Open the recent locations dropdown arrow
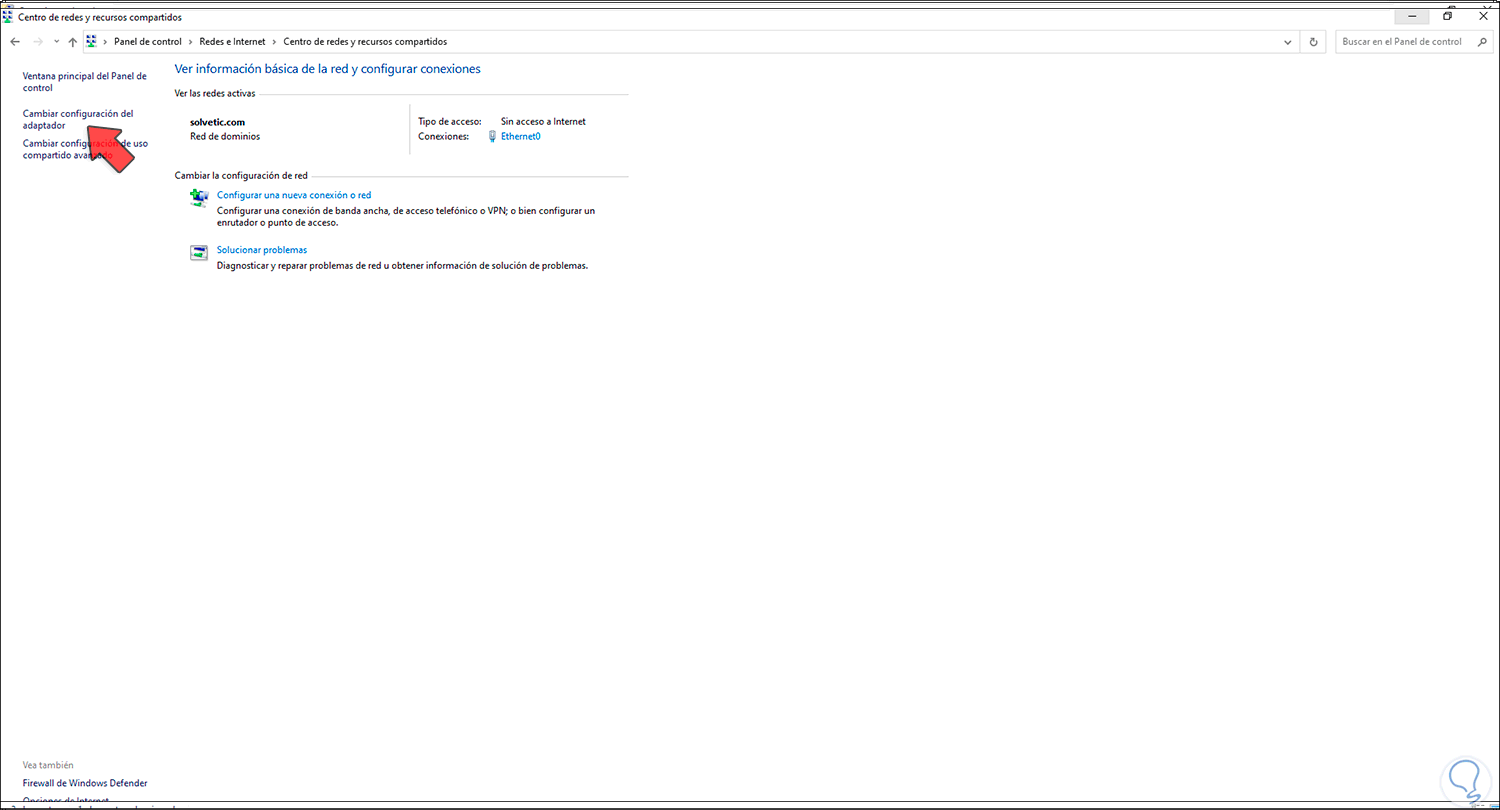Image resolution: width=1500 pixels, height=810 pixels. [56, 42]
